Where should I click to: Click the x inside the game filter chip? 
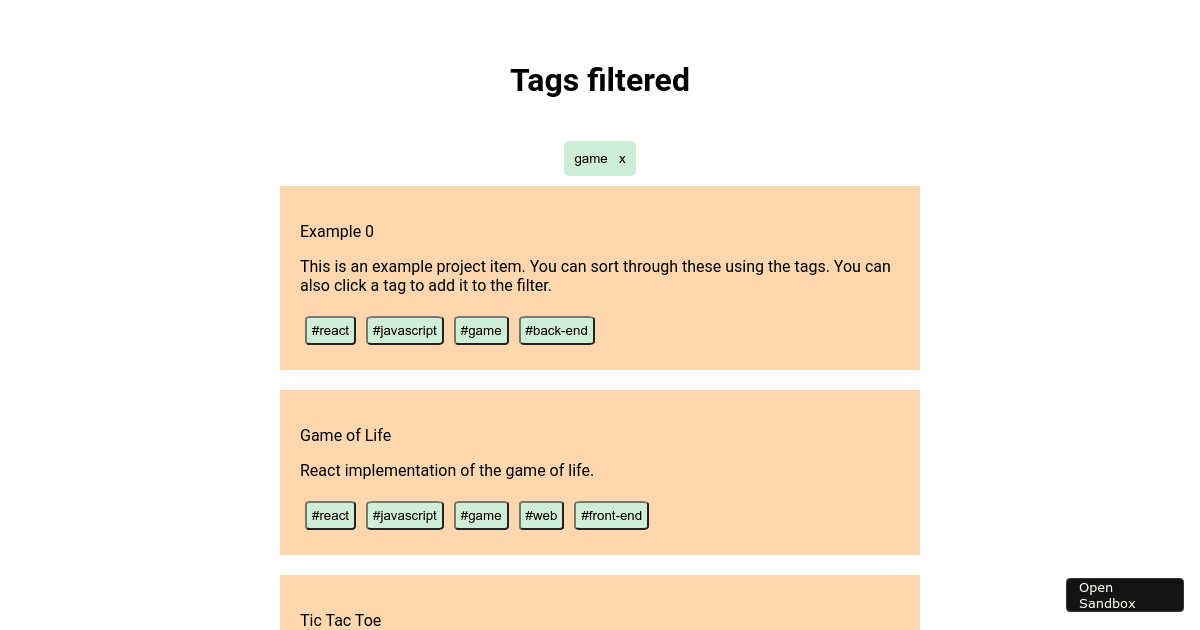(622, 158)
